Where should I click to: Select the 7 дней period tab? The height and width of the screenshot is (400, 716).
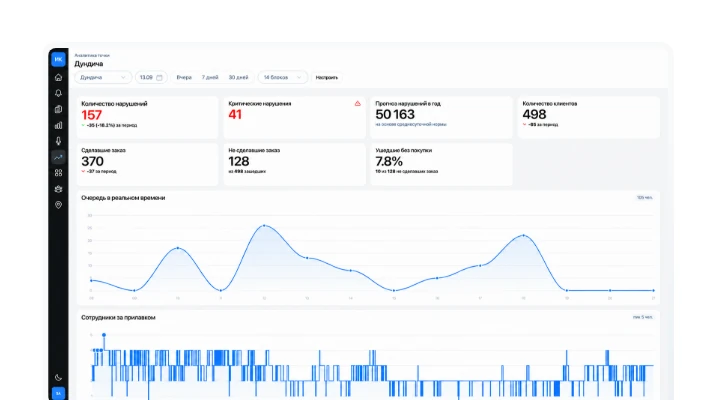[210, 78]
